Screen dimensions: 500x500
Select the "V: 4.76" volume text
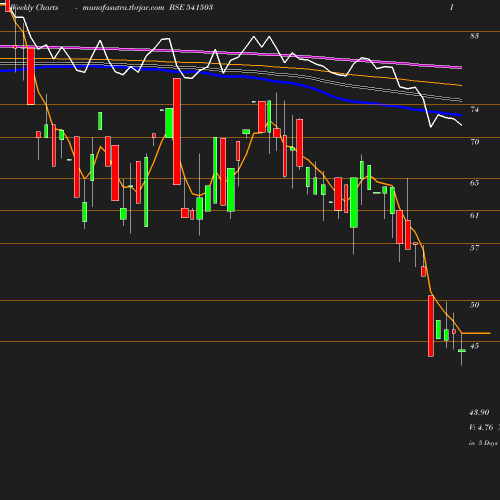481,427
